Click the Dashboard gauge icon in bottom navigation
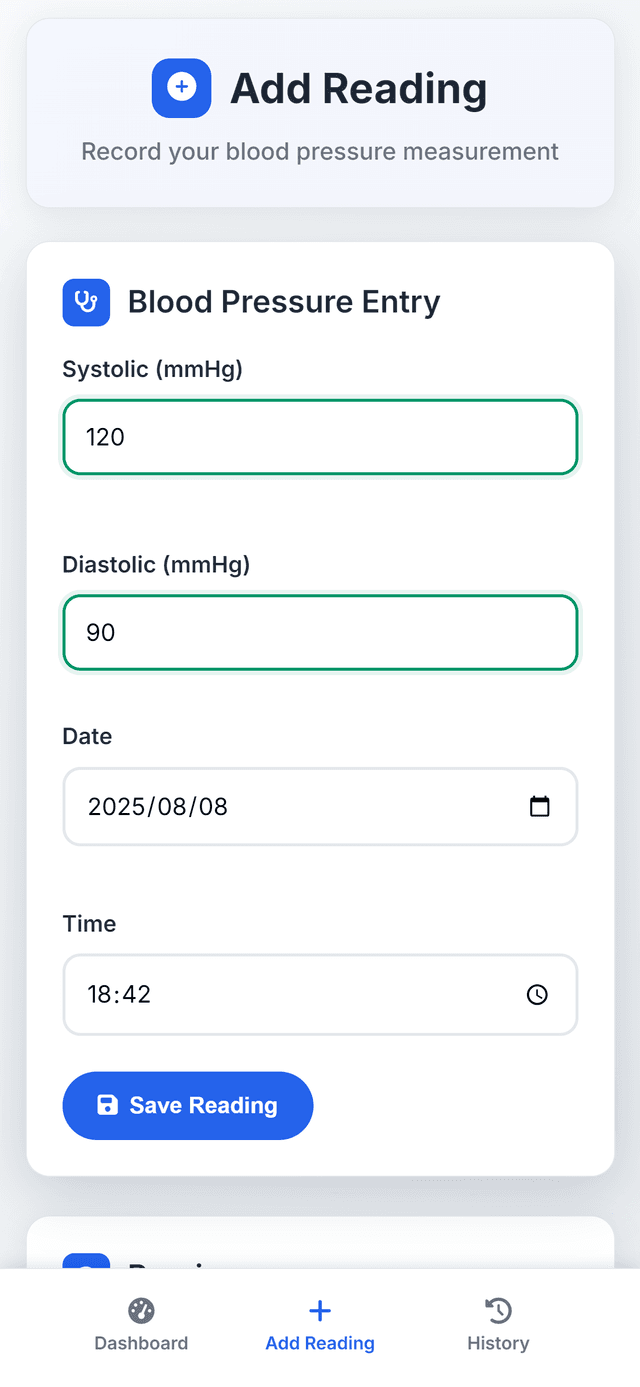Viewport: 640px width, 1387px height. (141, 1310)
